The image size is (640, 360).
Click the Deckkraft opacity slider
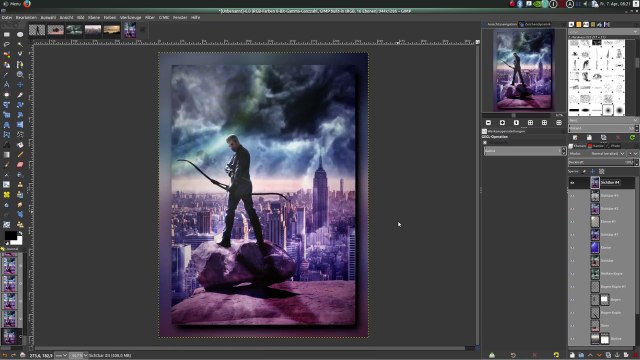[601, 162]
